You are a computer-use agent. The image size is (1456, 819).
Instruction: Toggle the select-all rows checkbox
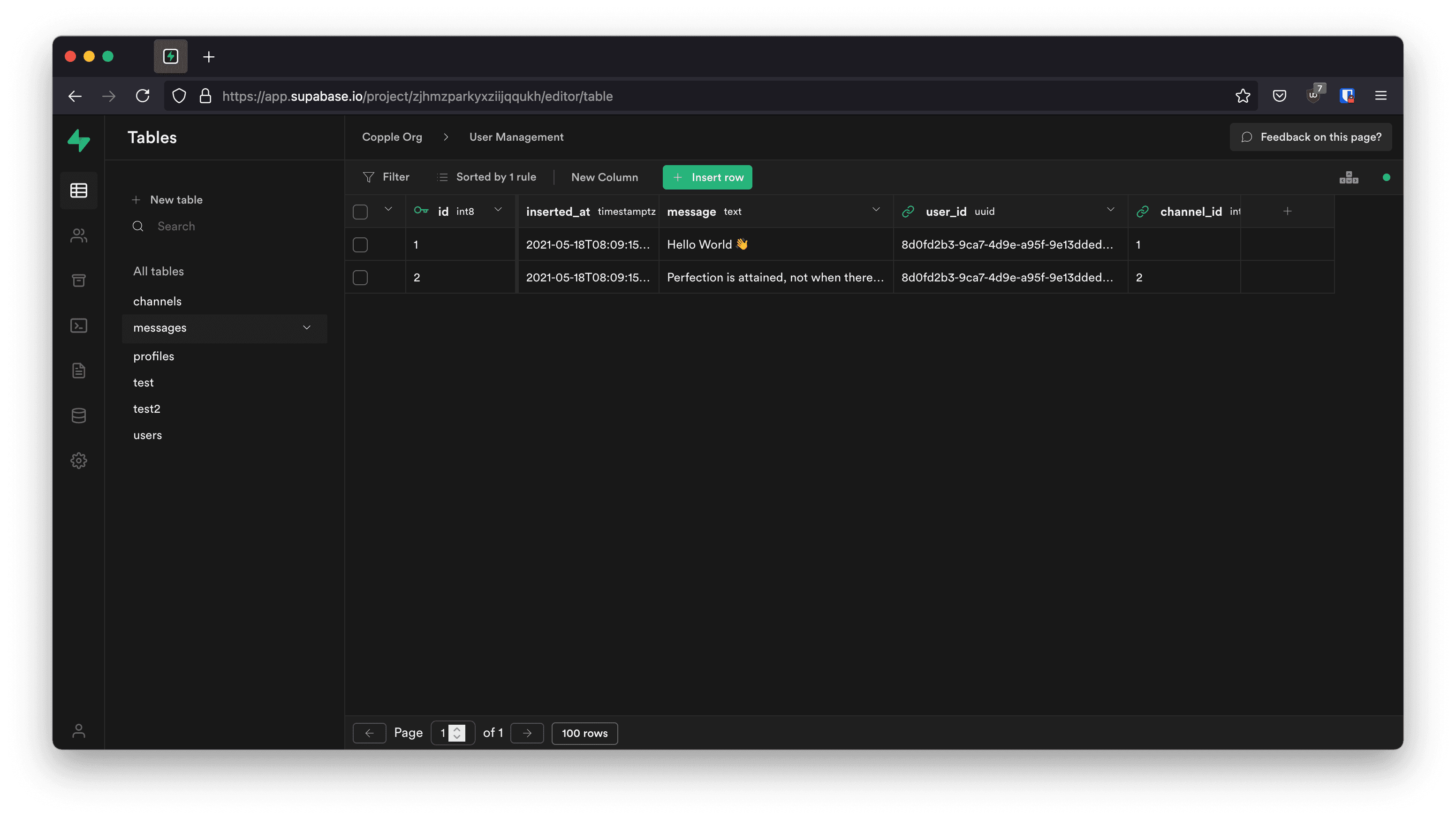[360, 212]
